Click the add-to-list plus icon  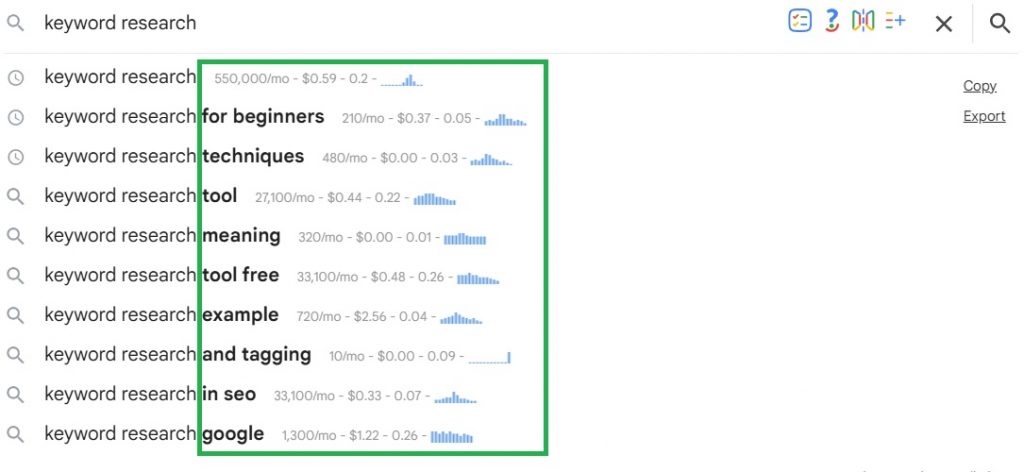(x=895, y=22)
